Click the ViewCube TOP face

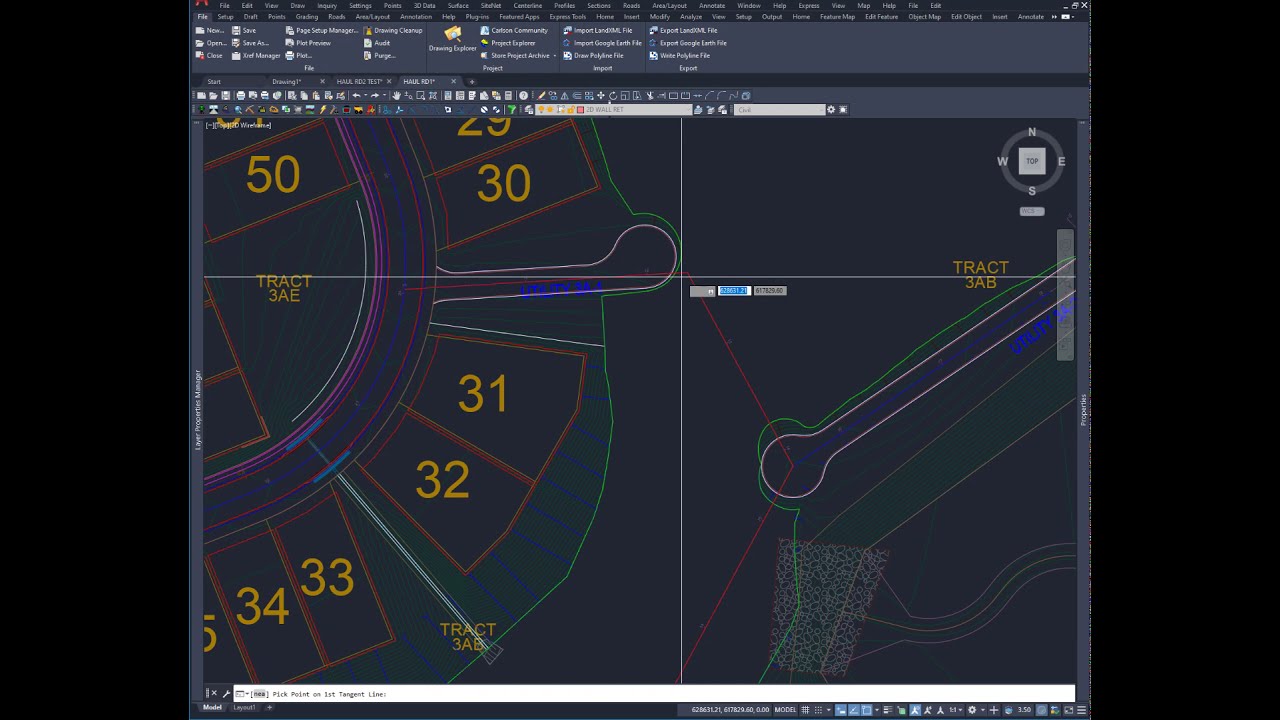1032,161
